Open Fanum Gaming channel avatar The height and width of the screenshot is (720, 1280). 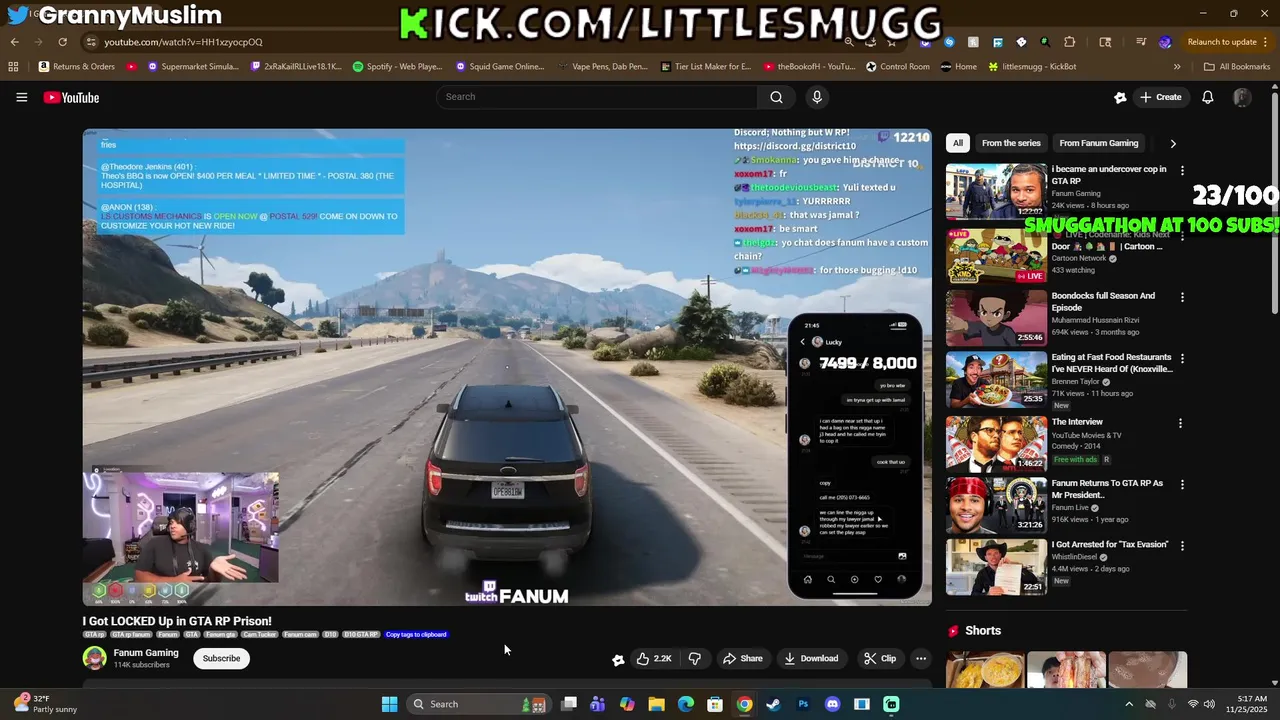(95, 658)
